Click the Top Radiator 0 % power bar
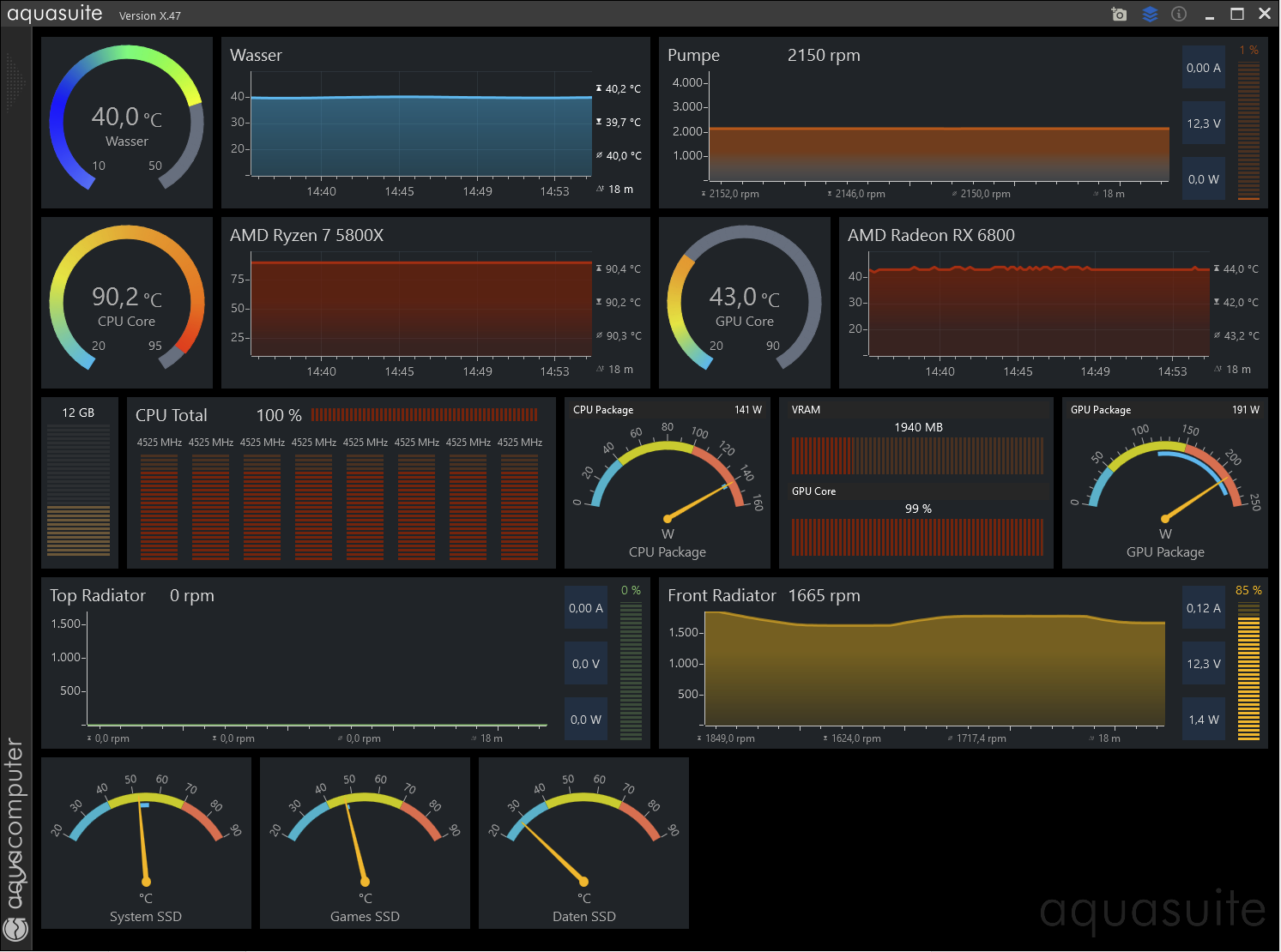 (x=631, y=672)
